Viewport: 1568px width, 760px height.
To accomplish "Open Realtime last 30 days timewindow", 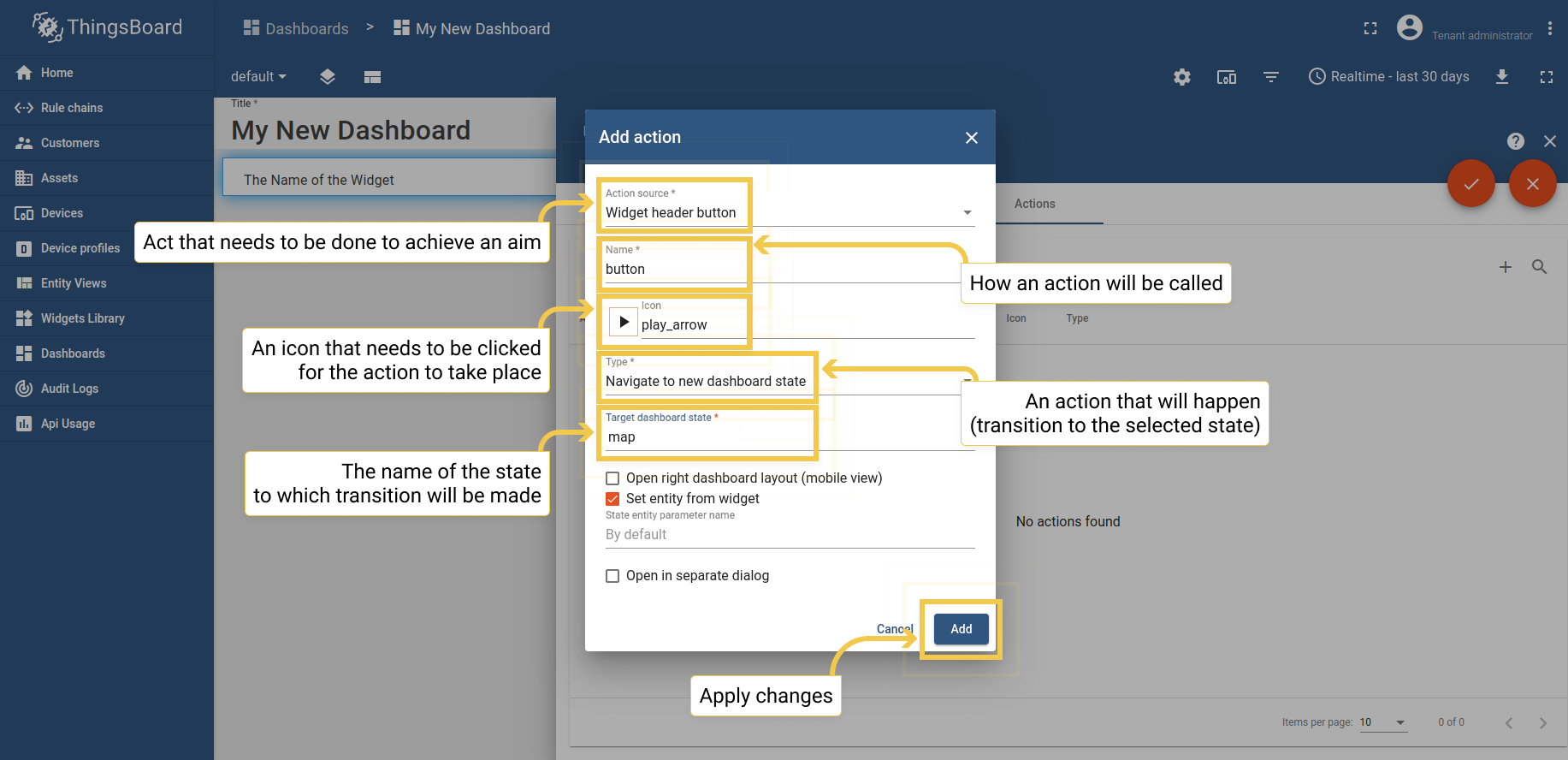I will click(1389, 77).
